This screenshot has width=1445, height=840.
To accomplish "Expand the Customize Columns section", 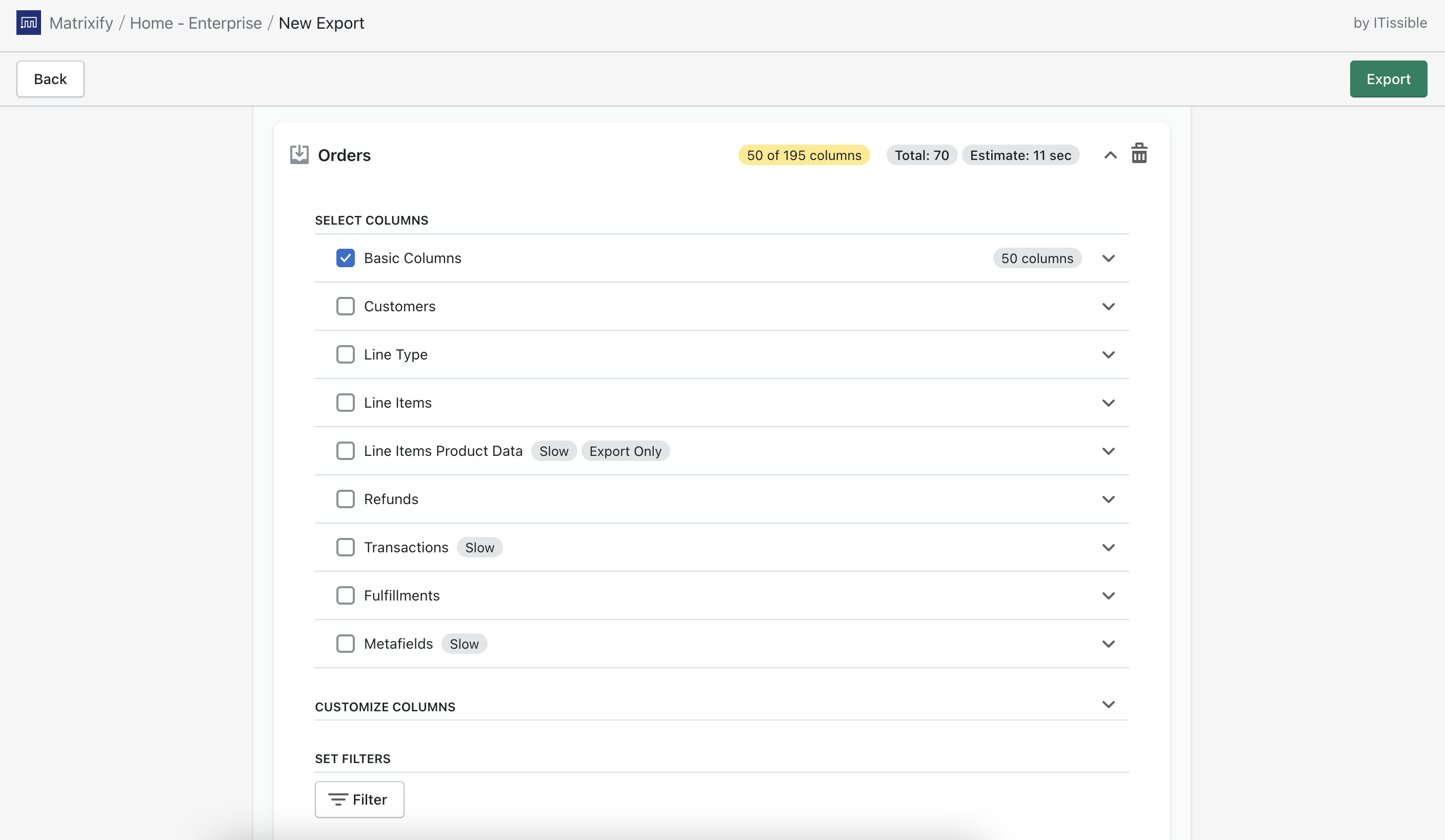I will [x=1108, y=704].
